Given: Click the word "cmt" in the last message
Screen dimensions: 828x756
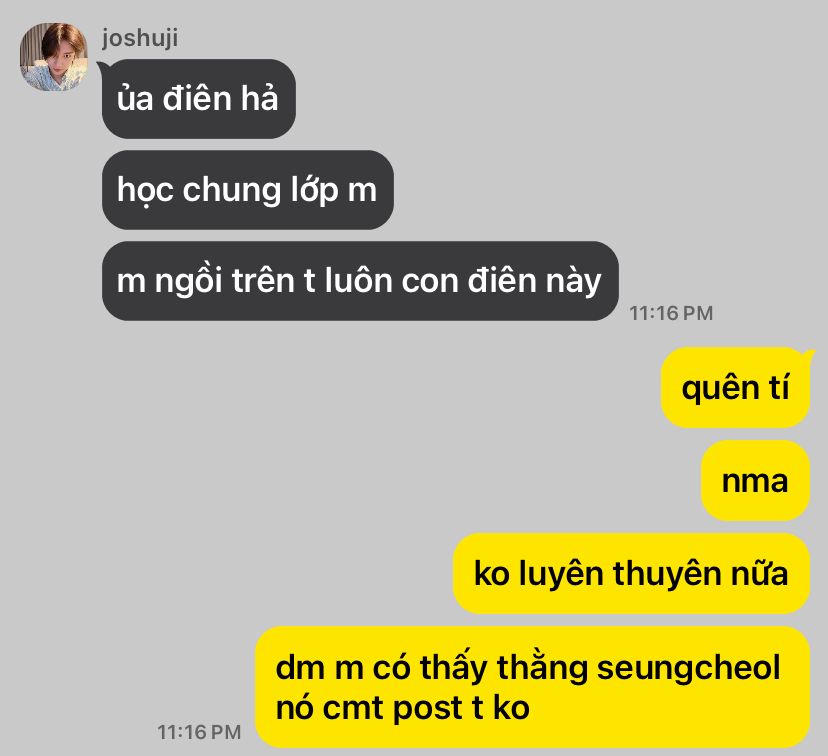Looking at the screenshot, I should click(353, 708).
